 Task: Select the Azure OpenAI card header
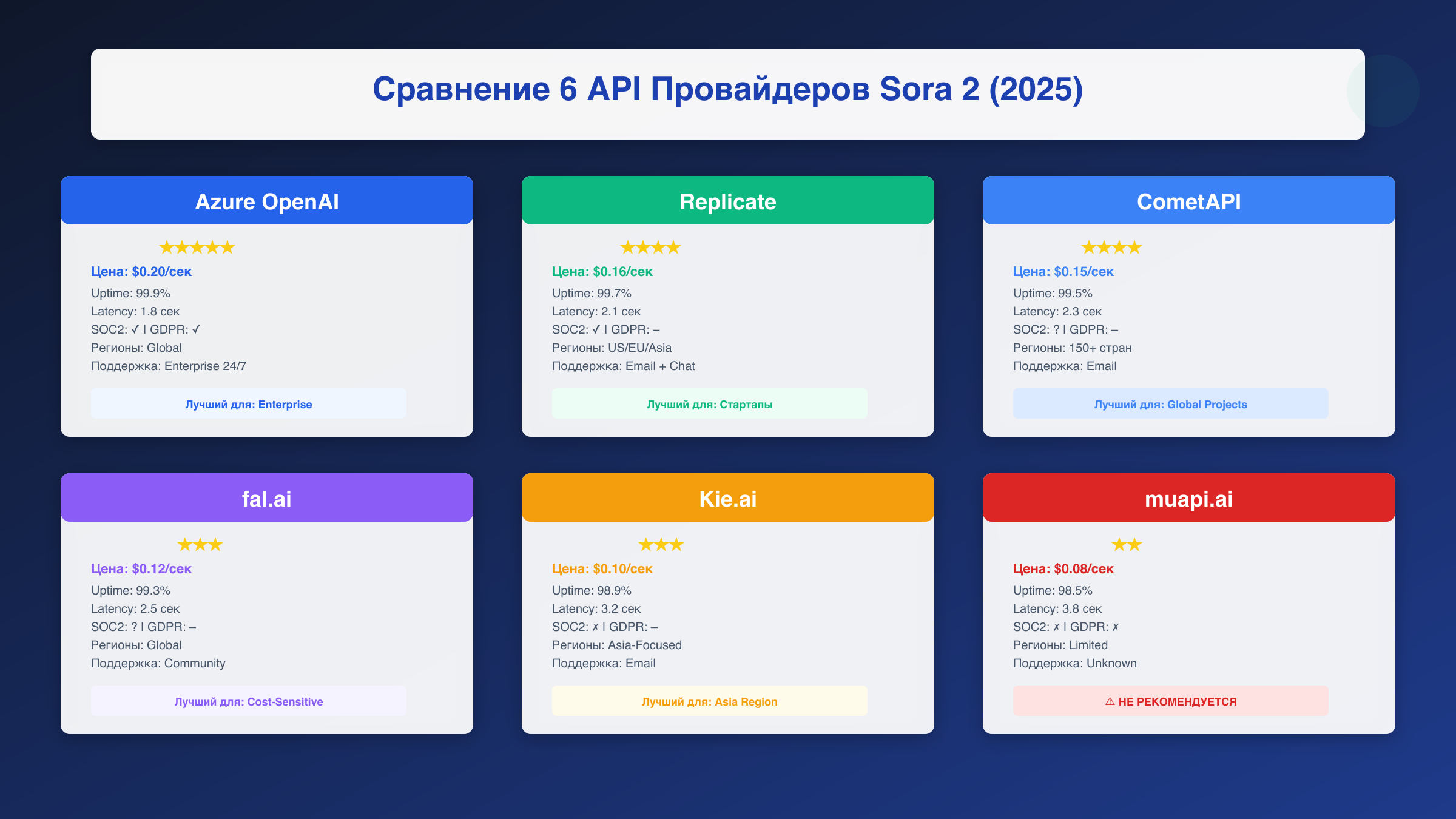pos(267,201)
